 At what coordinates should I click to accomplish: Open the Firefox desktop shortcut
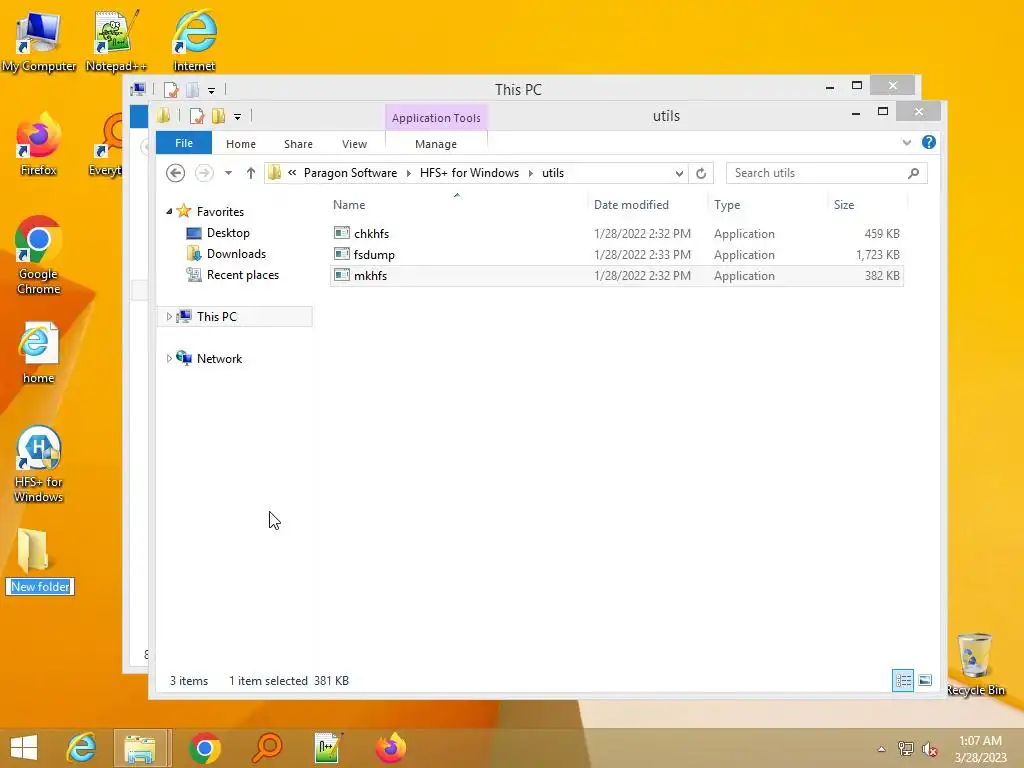[x=39, y=145]
